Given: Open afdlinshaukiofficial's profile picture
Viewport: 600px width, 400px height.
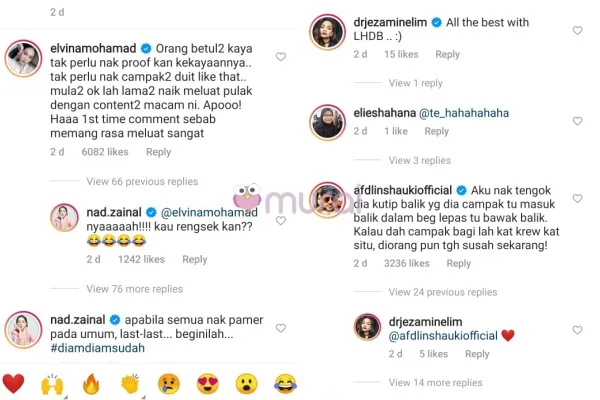Looking at the screenshot, I should [327, 200].
